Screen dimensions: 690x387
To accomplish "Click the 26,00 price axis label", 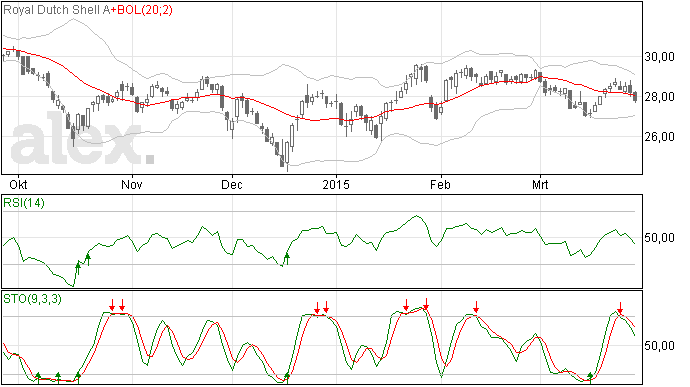I will 659,137.
